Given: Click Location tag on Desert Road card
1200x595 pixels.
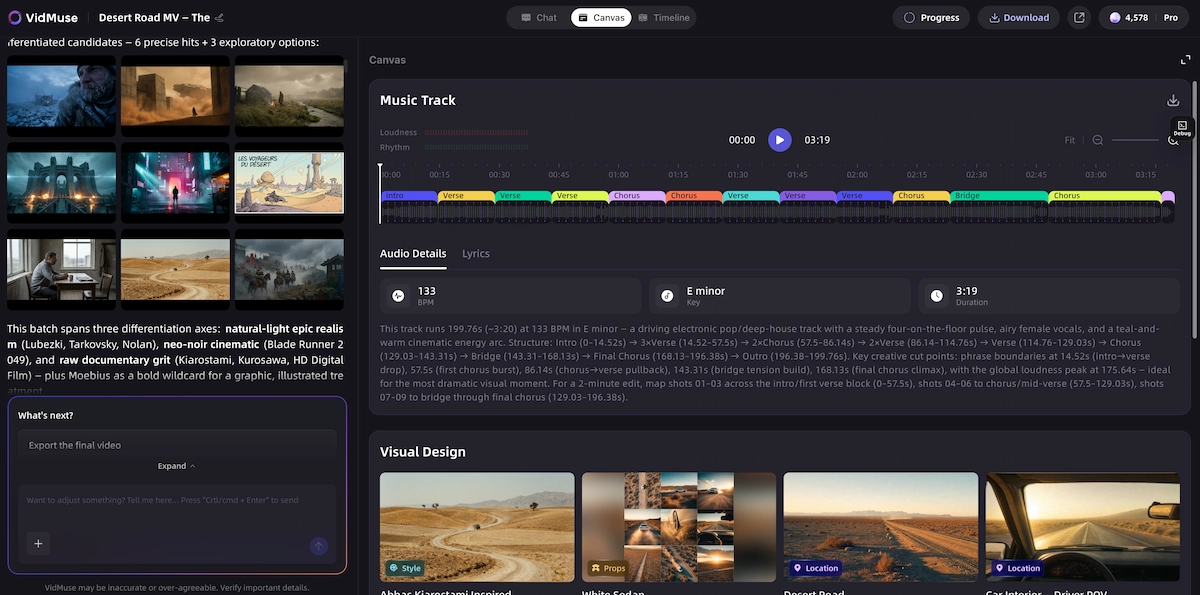Looking at the screenshot, I should (815, 568).
